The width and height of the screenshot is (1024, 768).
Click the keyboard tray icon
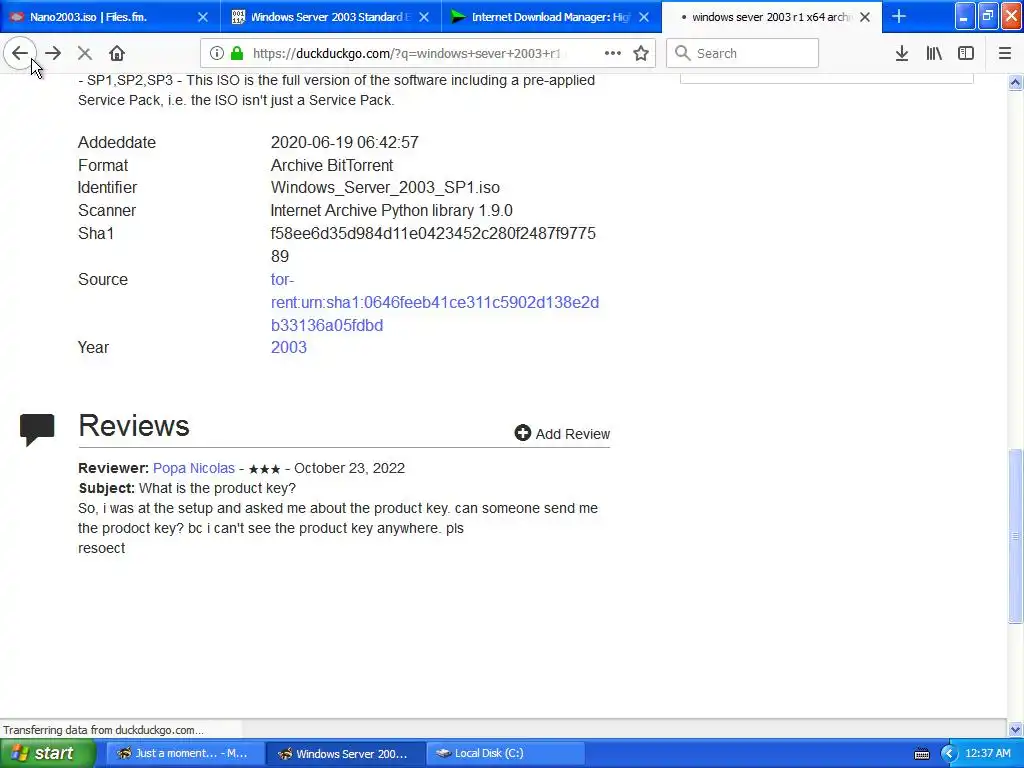[921, 754]
